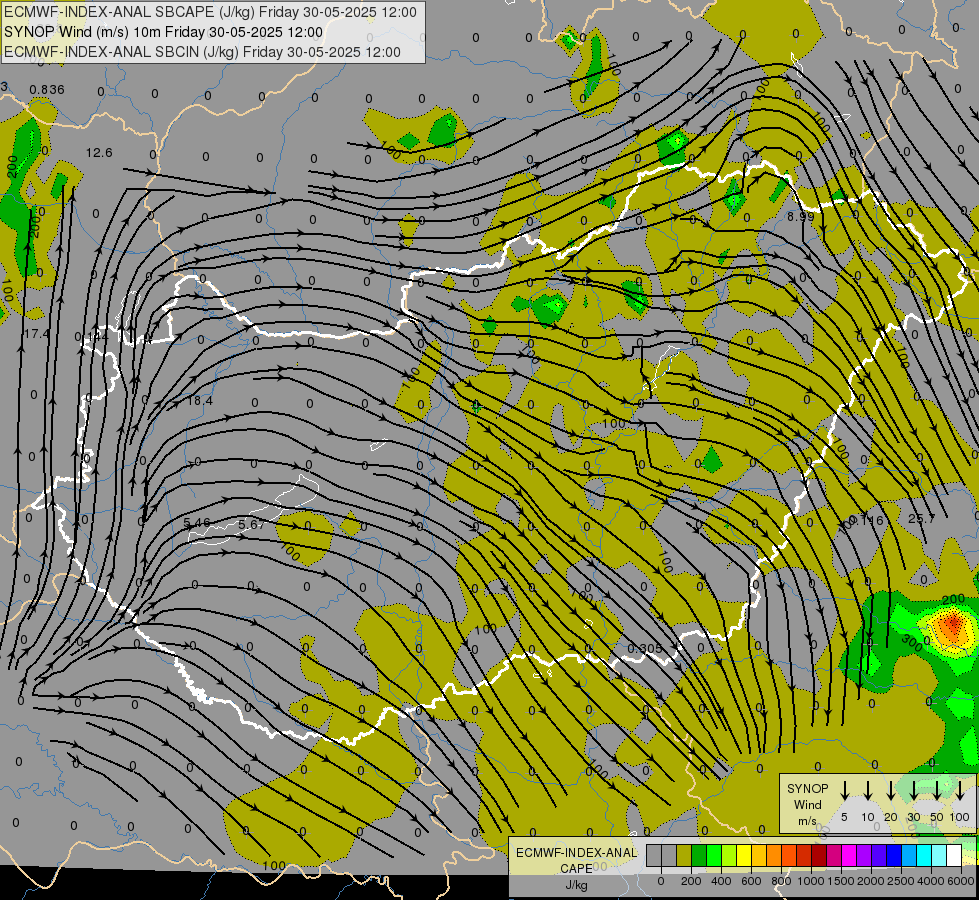Click the 0.716 value on the map
979x900 pixels.
[867, 520]
